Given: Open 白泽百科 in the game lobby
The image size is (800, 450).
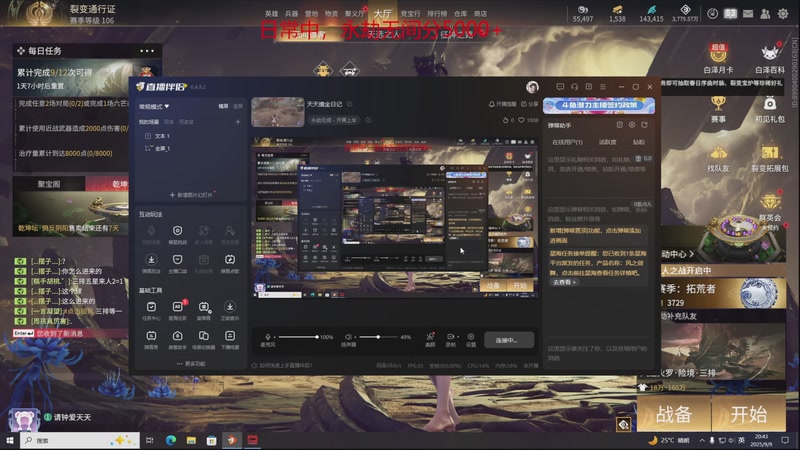Looking at the screenshot, I should coord(769,58).
